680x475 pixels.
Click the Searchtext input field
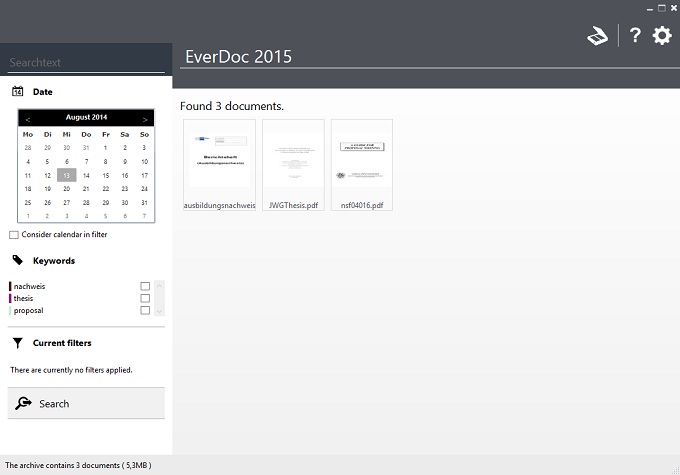point(86,62)
